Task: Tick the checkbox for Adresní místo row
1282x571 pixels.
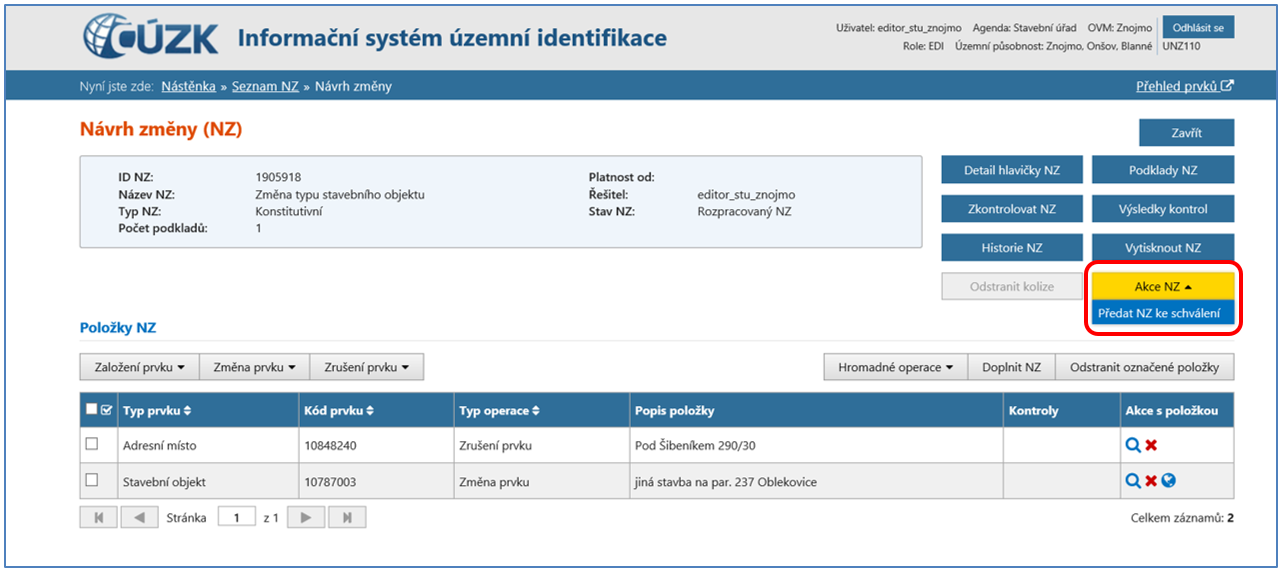Action: point(92,444)
